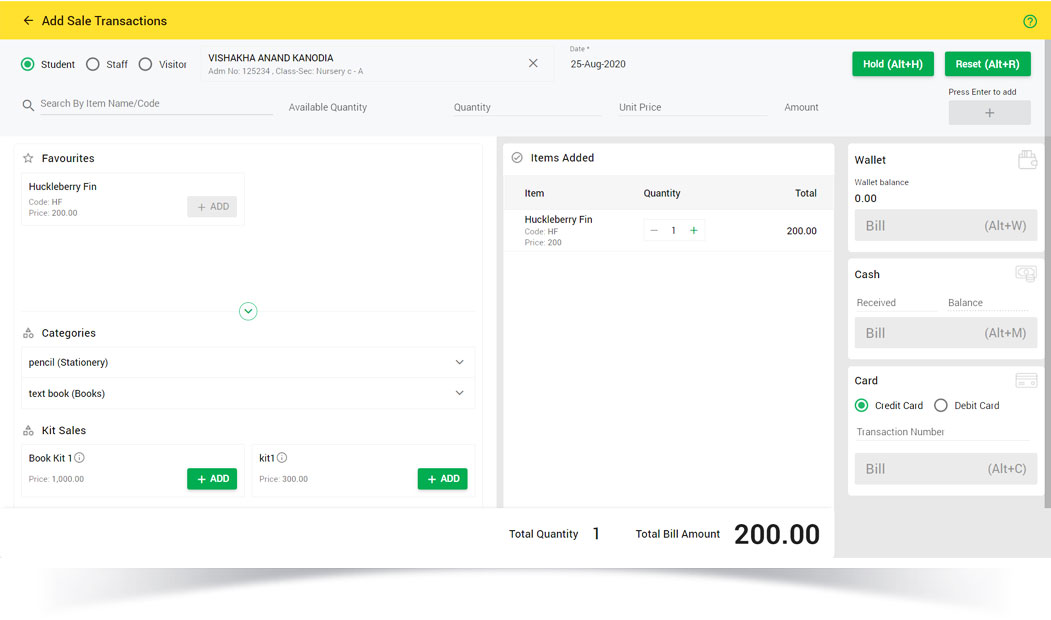Expand the text book (Books) category
Viewport: 1051px width, 620px height.
point(459,393)
